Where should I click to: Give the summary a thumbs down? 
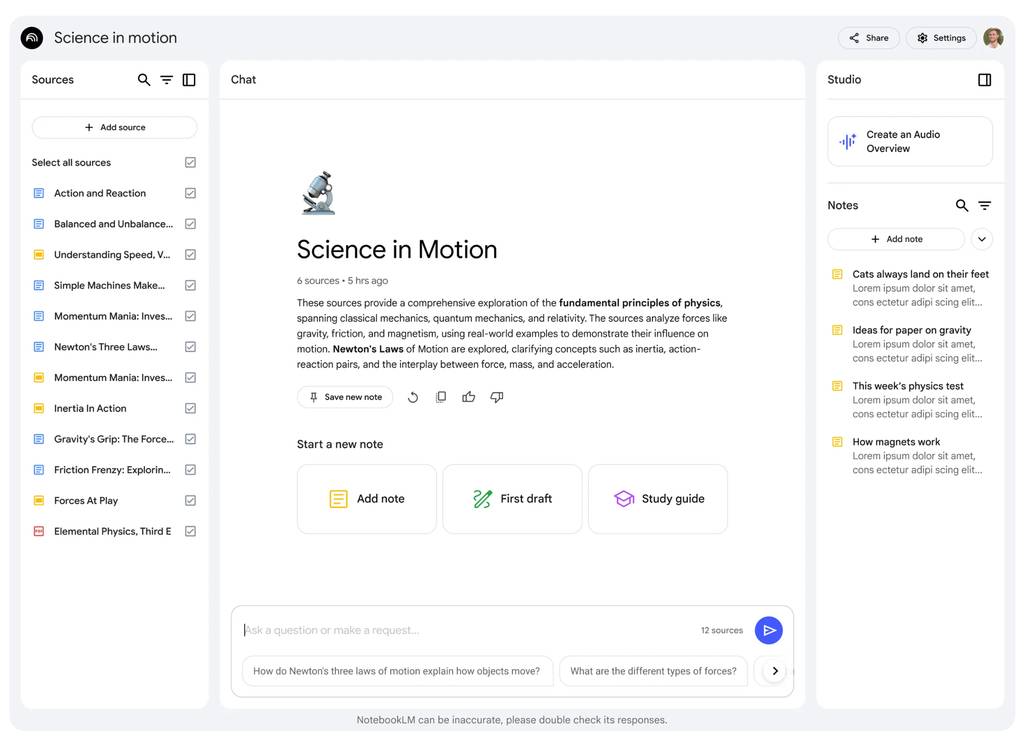pos(497,397)
